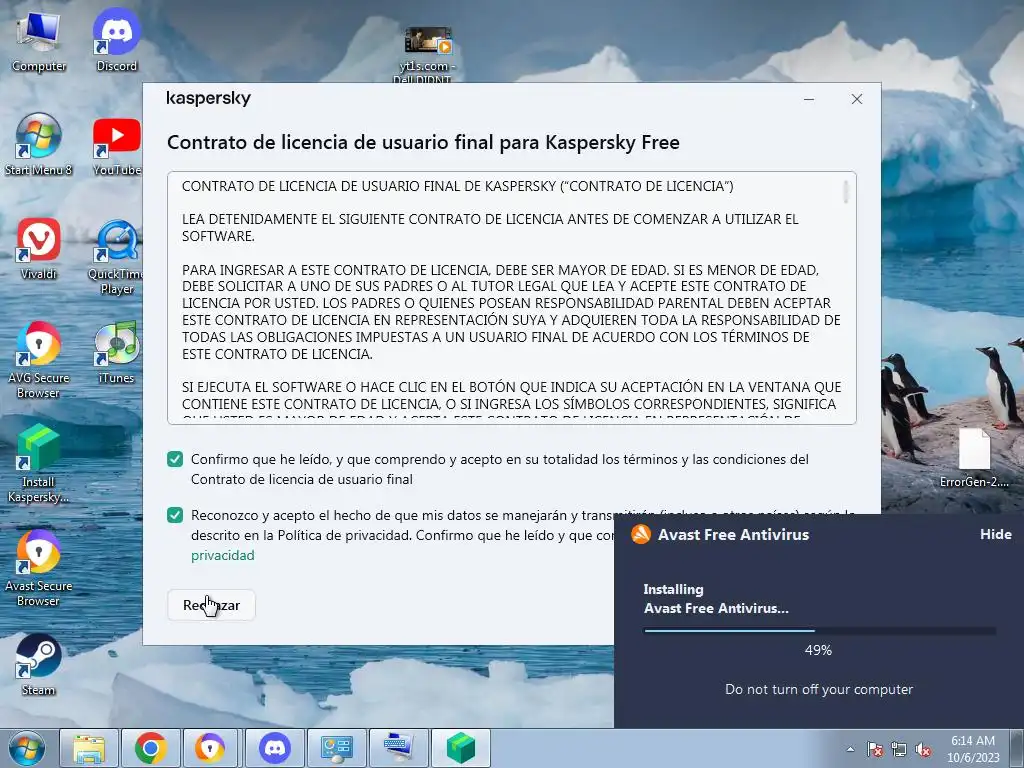Select the ErrorGen-2 file on desktop
Screen dimensions: 1024x768
pos(974,458)
